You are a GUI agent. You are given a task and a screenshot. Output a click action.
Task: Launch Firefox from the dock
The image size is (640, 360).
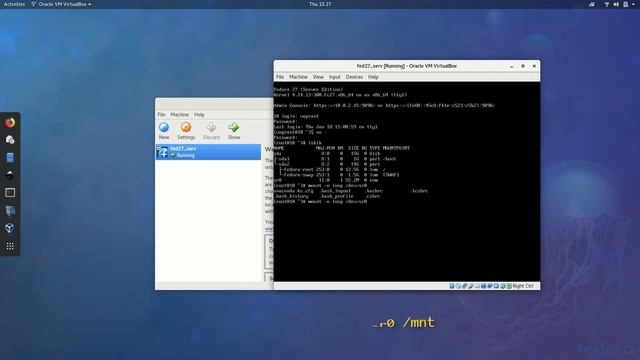click(10, 122)
